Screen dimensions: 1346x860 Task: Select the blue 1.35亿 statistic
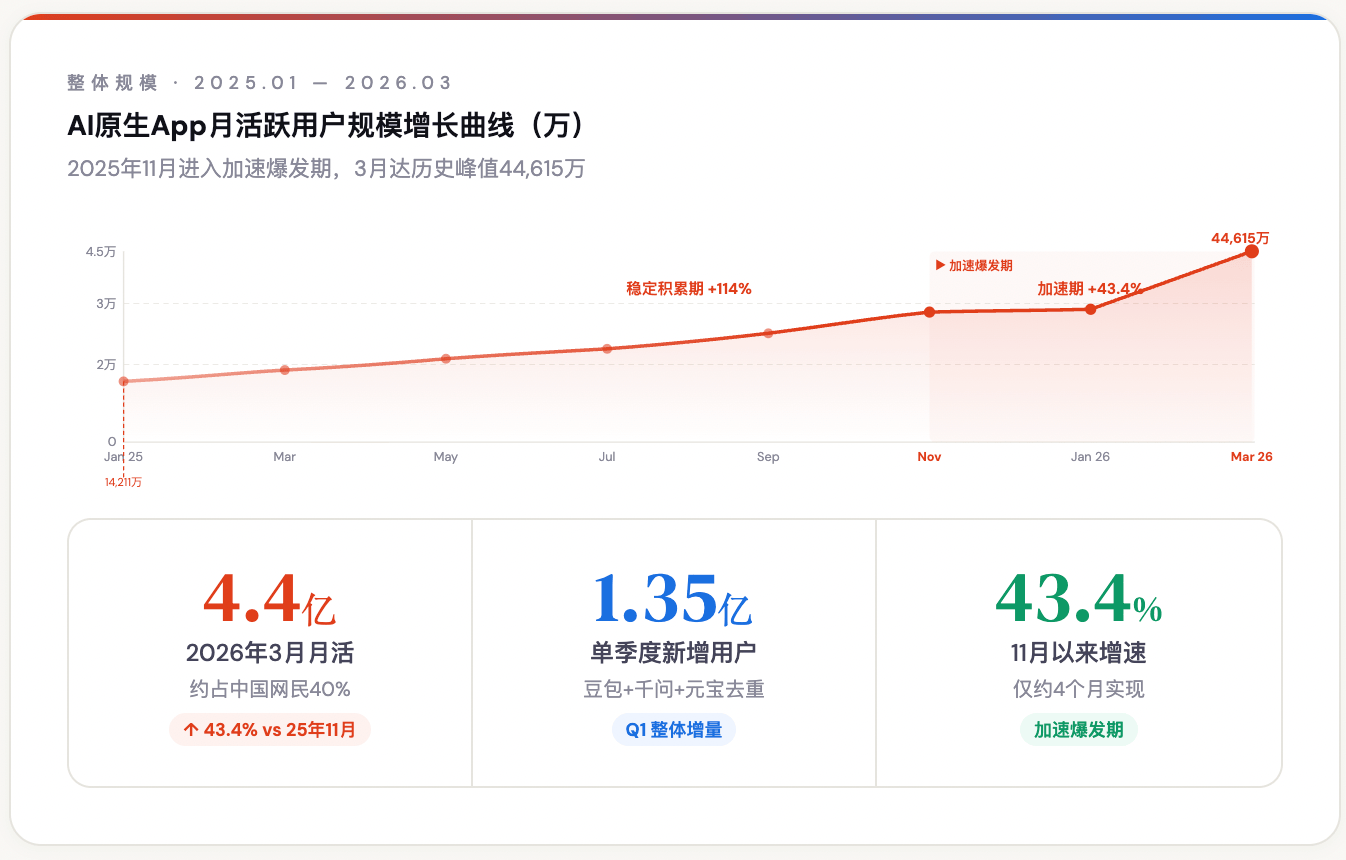[x=672, y=600]
